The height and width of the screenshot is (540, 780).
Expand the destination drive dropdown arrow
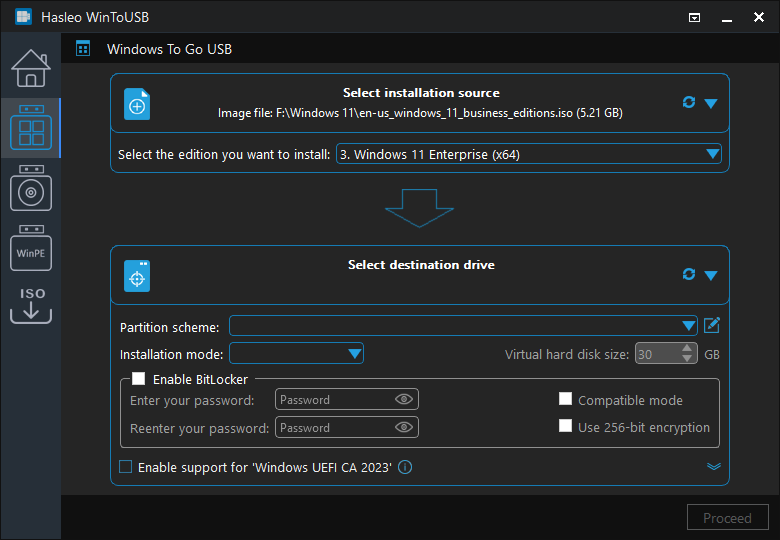coord(711,275)
